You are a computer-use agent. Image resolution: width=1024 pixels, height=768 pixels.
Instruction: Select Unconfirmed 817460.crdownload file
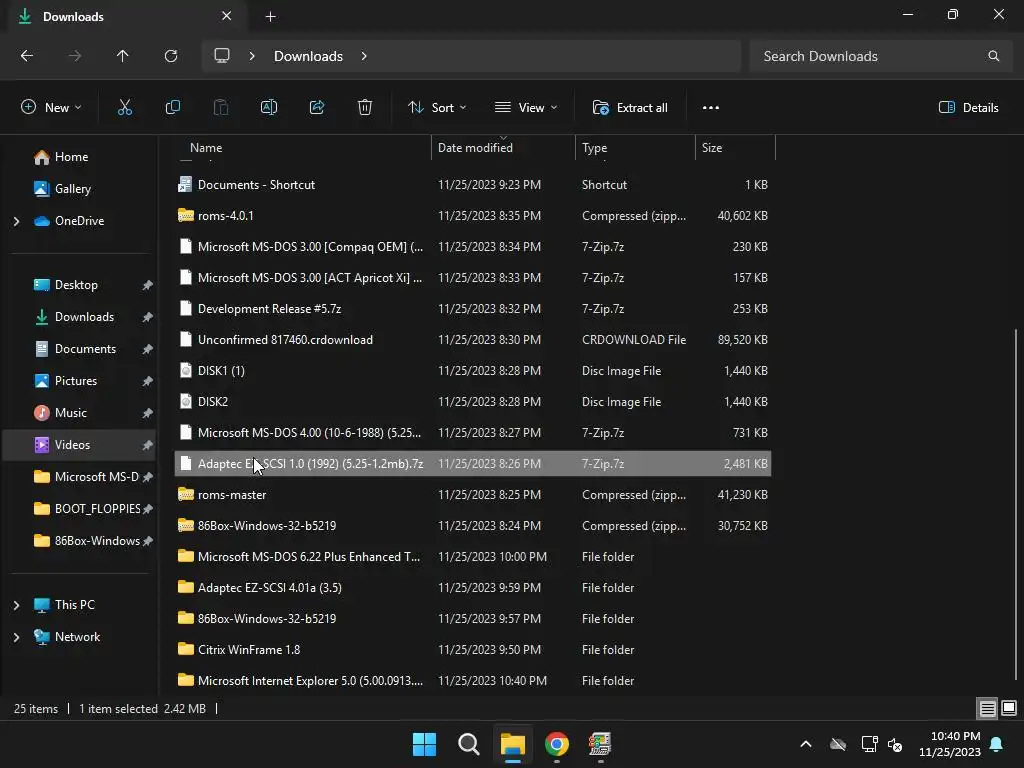pyautogui.click(x=473, y=340)
